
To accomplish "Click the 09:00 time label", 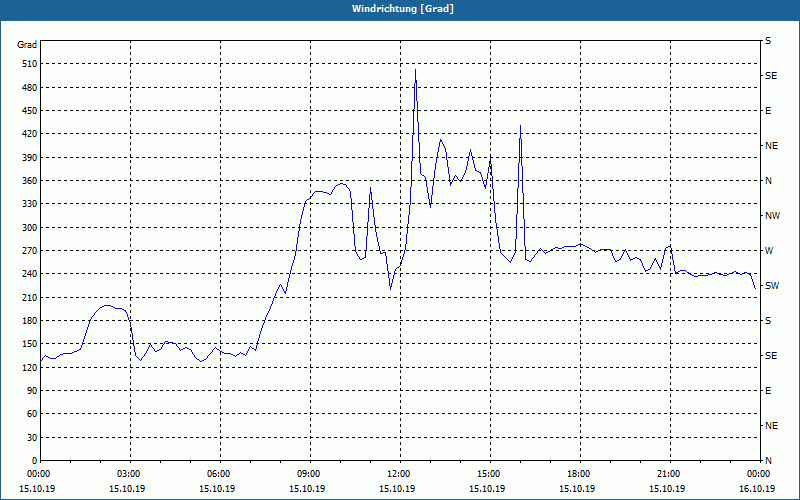I will coord(310,474).
